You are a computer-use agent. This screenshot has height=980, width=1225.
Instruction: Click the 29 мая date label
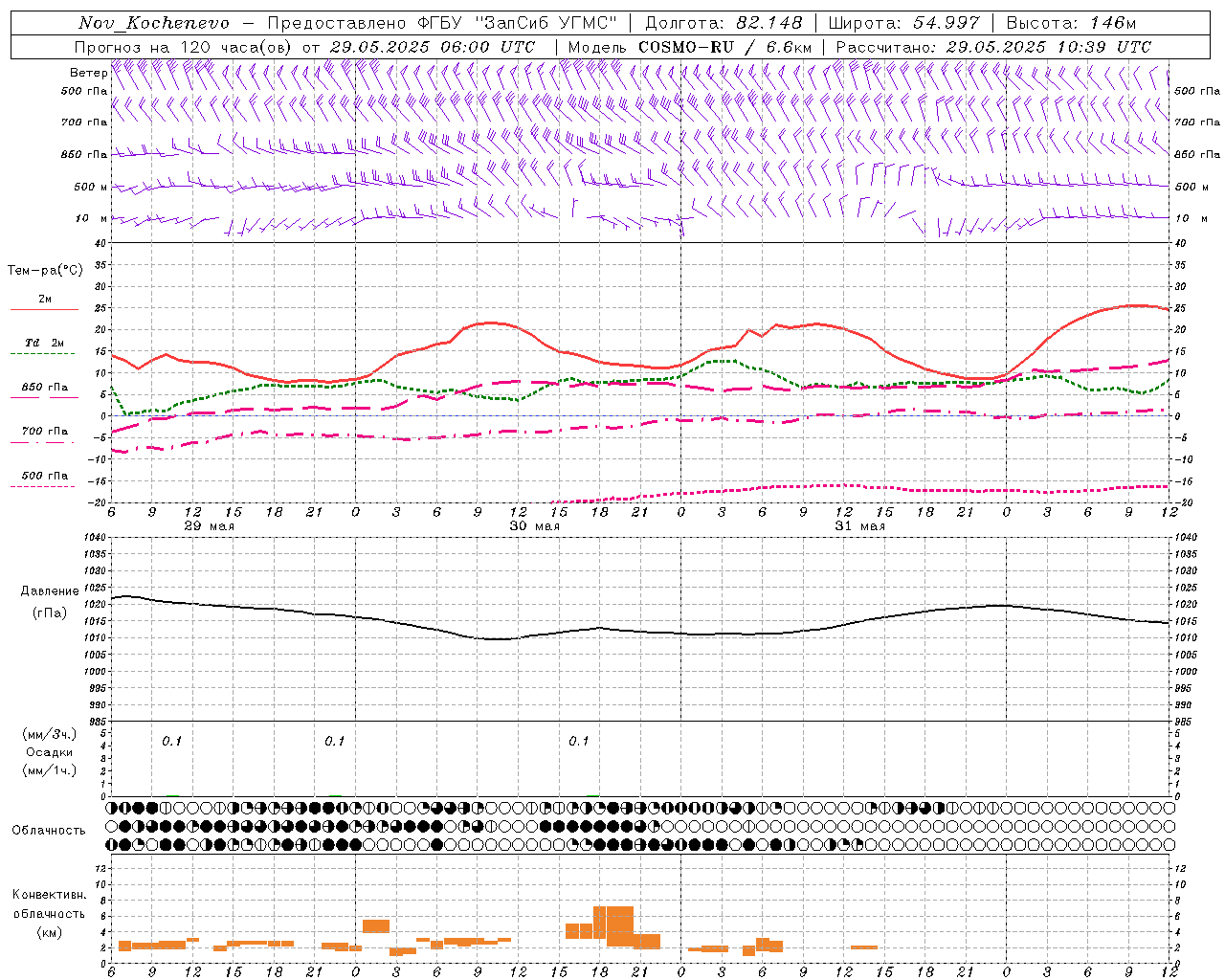[210, 526]
